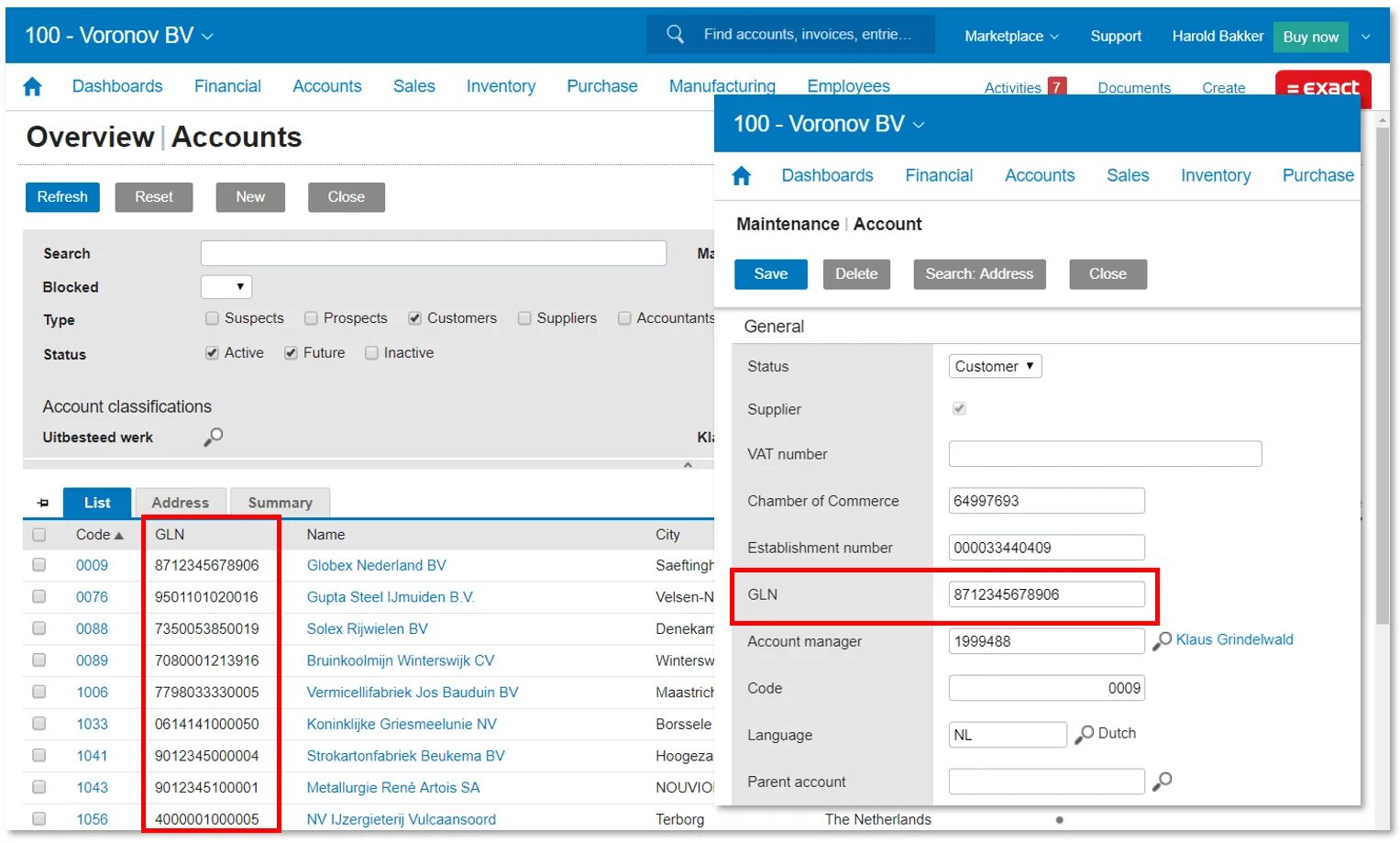
Task: Click the GLN input field
Action: [x=1047, y=594]
